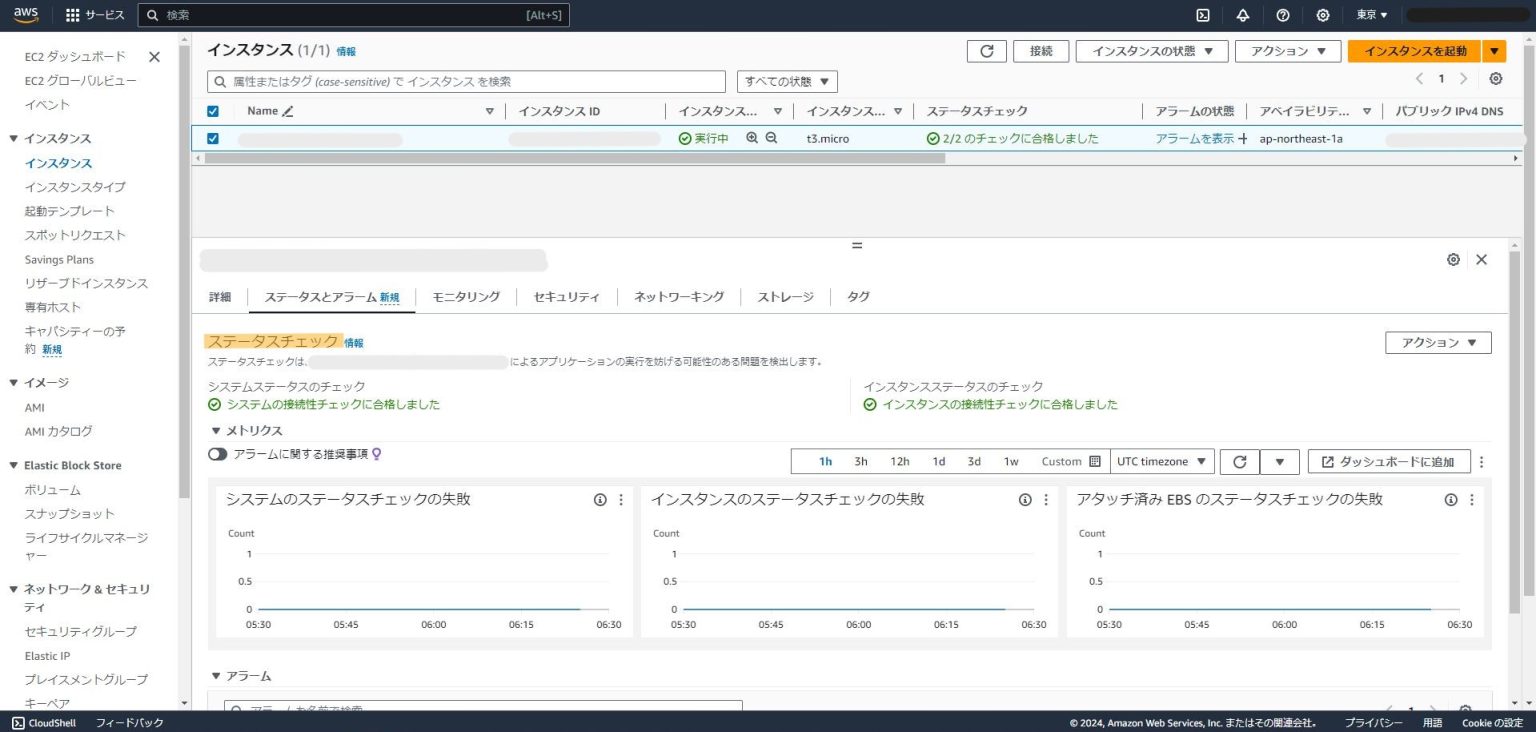The width and height of the screenshot is (1536, 732).
Task: Open AWS account settings gear
Action: pyautogui.click(x=1322, y=15)
